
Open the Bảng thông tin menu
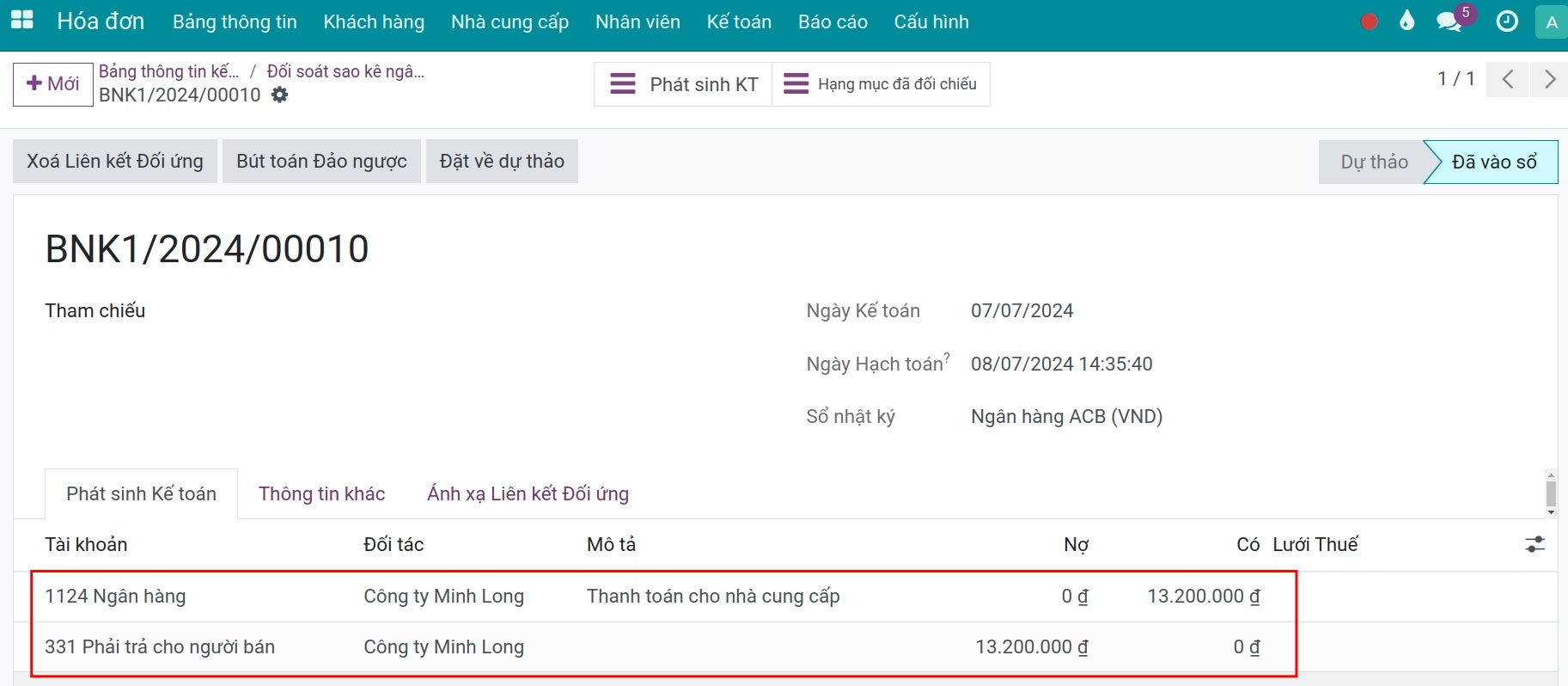click(235, 21)
